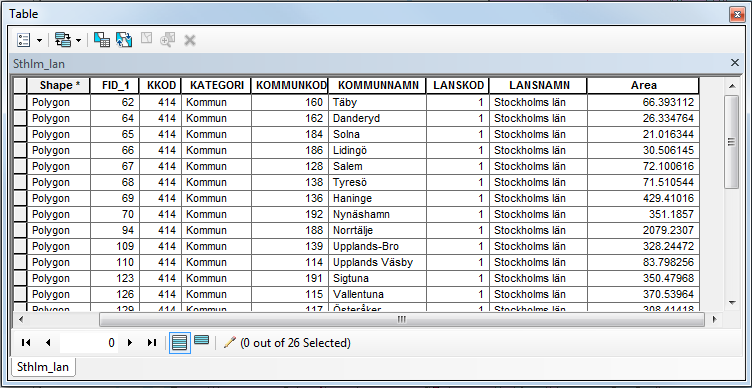Viewport: 752px width, 388px height.
Task: Toggle Show selected records view
Action: point(201,341)
